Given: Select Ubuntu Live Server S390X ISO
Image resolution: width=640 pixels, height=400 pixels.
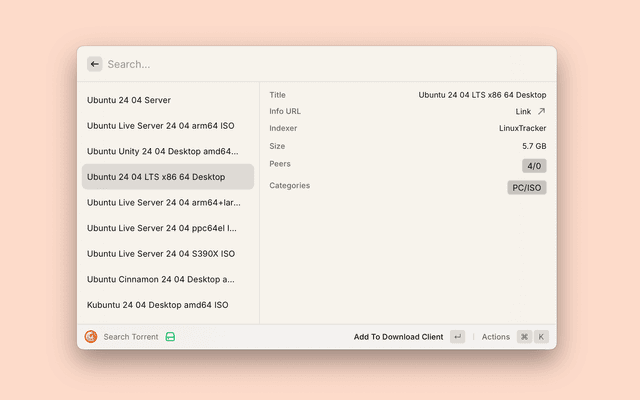Looking at the screenshot, I should [x=167, y=254].
